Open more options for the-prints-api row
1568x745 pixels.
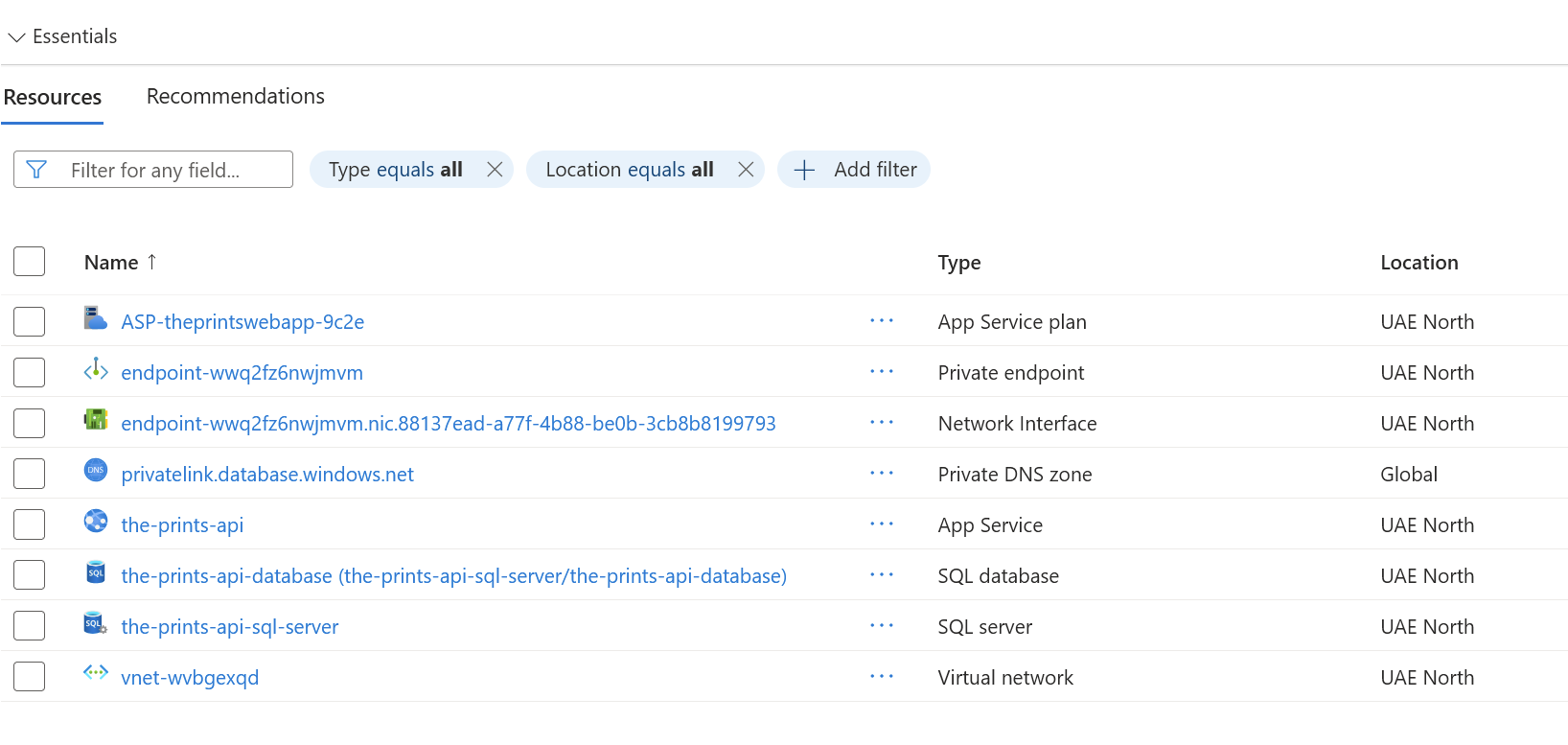point(882,524)
